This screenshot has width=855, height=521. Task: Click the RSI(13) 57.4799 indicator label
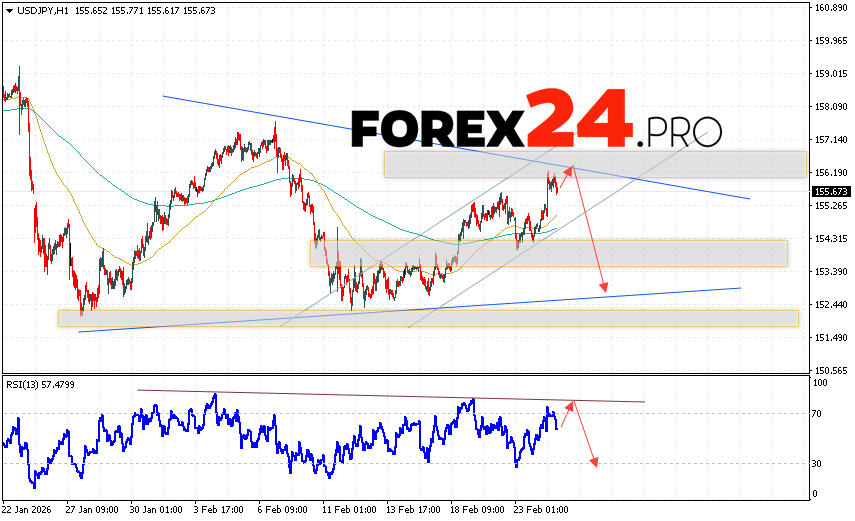40,385
